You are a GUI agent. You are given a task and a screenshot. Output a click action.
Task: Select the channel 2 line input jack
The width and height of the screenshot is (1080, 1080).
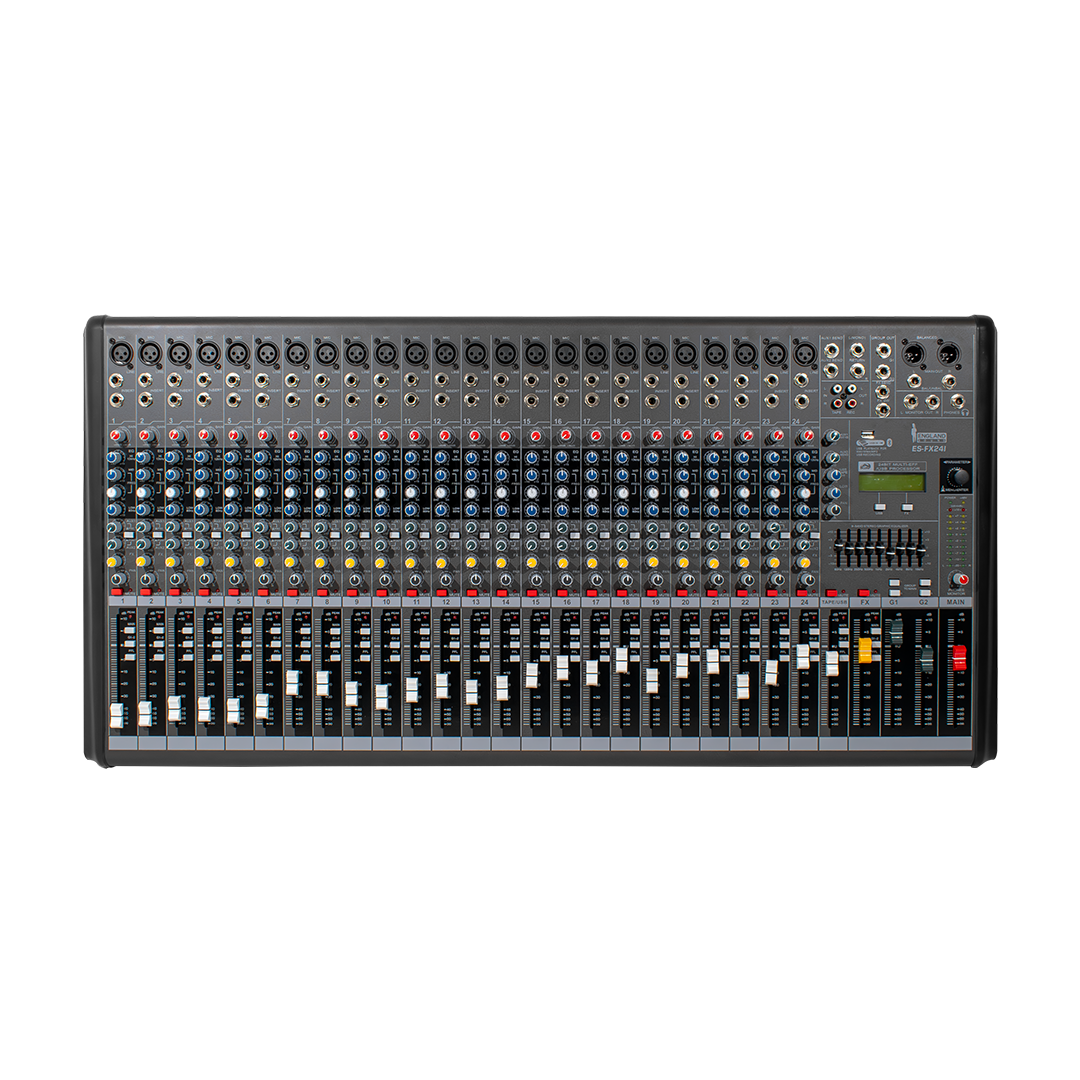146,380
